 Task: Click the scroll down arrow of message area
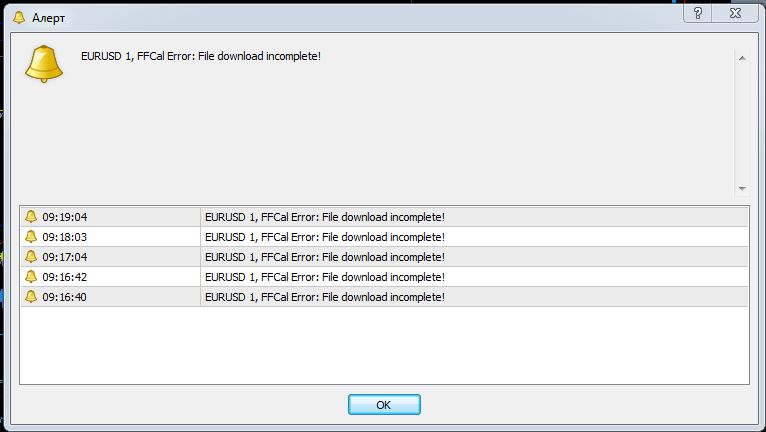742,189
